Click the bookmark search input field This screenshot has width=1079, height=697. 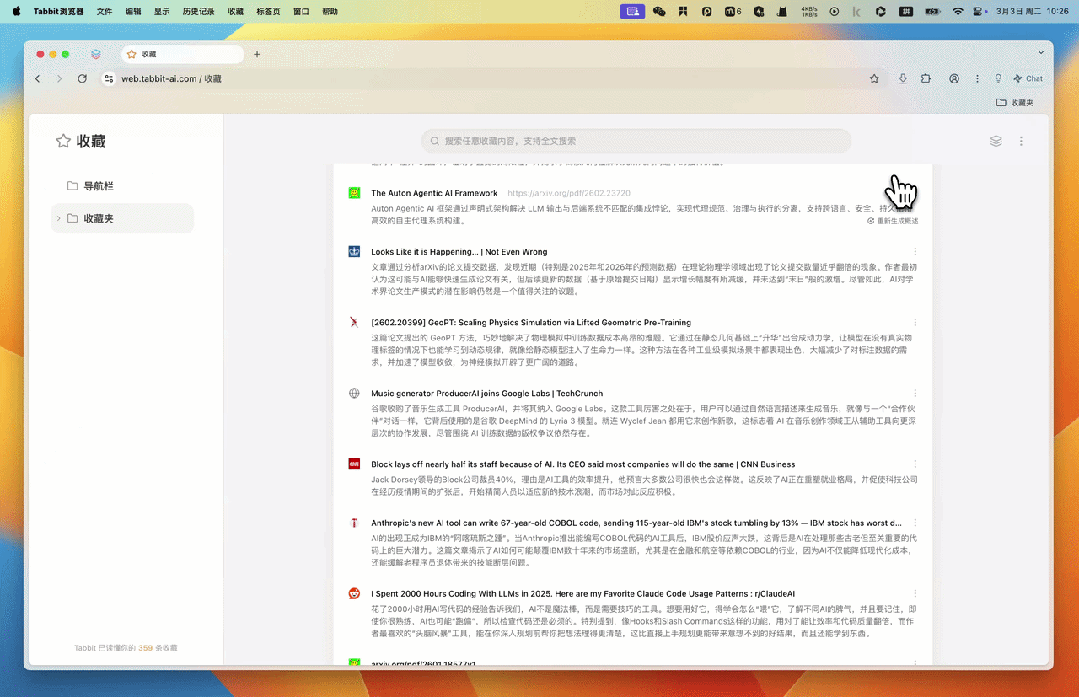click(x=636, y=141)
